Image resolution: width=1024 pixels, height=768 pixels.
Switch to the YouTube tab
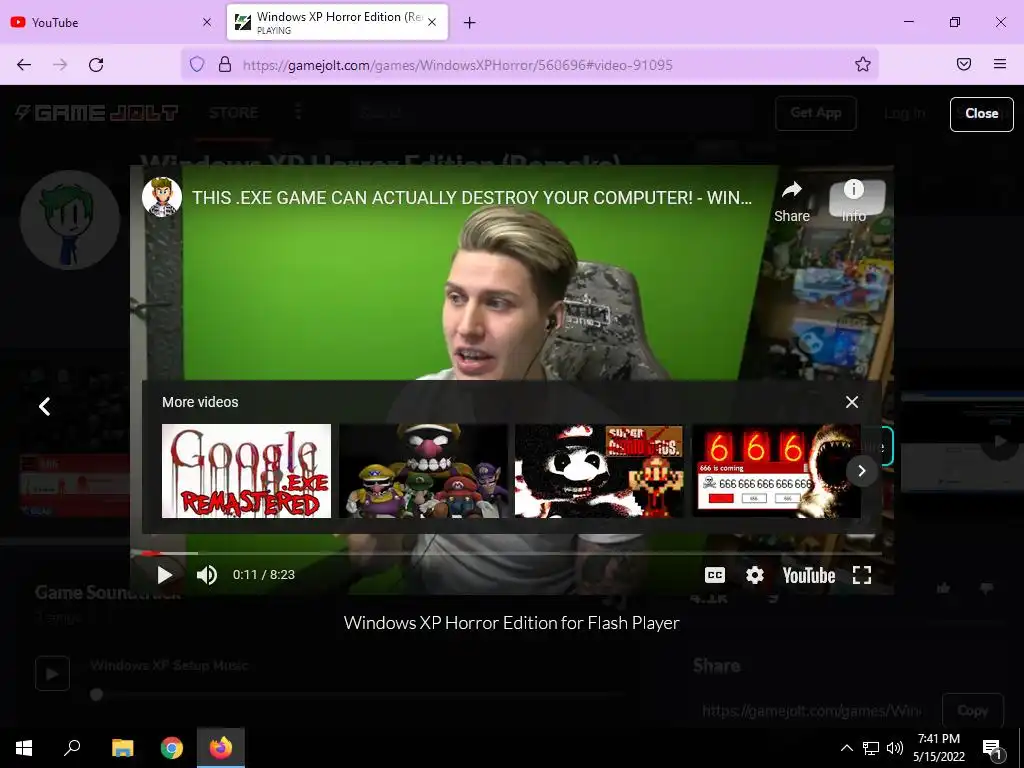coord(112,22)
